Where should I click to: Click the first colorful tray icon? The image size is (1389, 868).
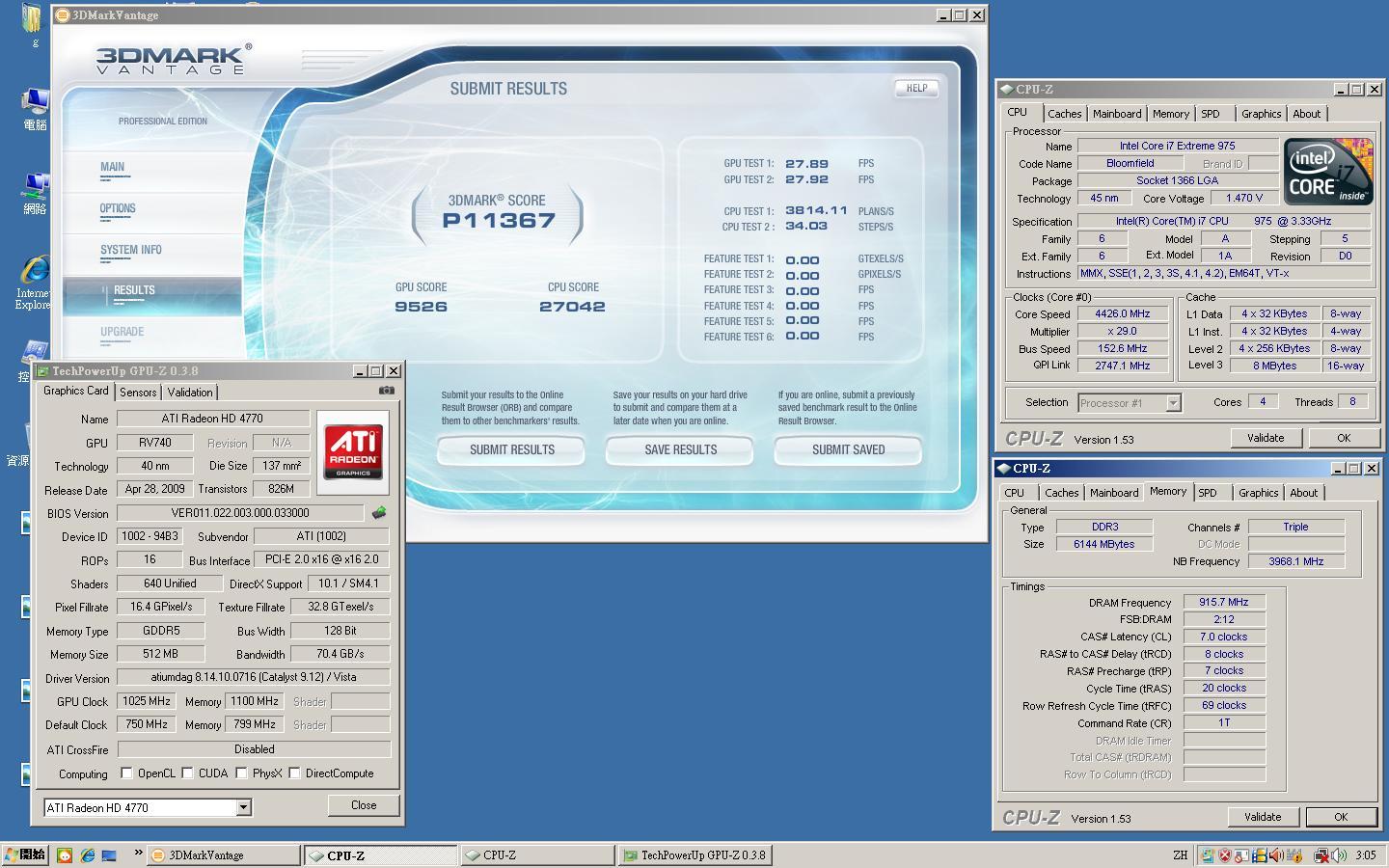click(x=1208, y=855)
